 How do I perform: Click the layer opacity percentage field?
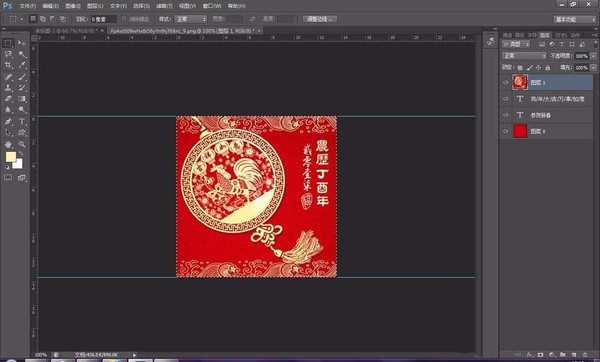(x=581, y=56)
